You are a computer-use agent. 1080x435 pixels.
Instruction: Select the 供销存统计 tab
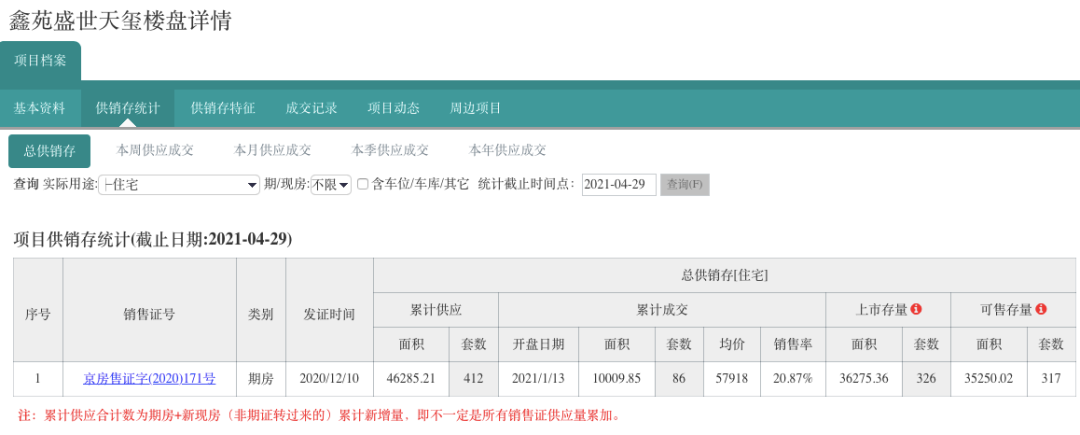tap(127, 108)
